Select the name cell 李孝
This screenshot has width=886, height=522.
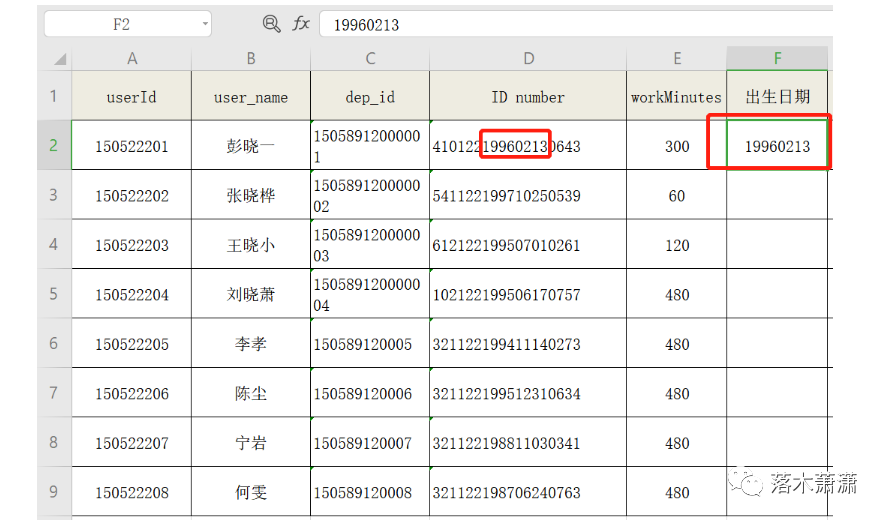click(251, 343)
